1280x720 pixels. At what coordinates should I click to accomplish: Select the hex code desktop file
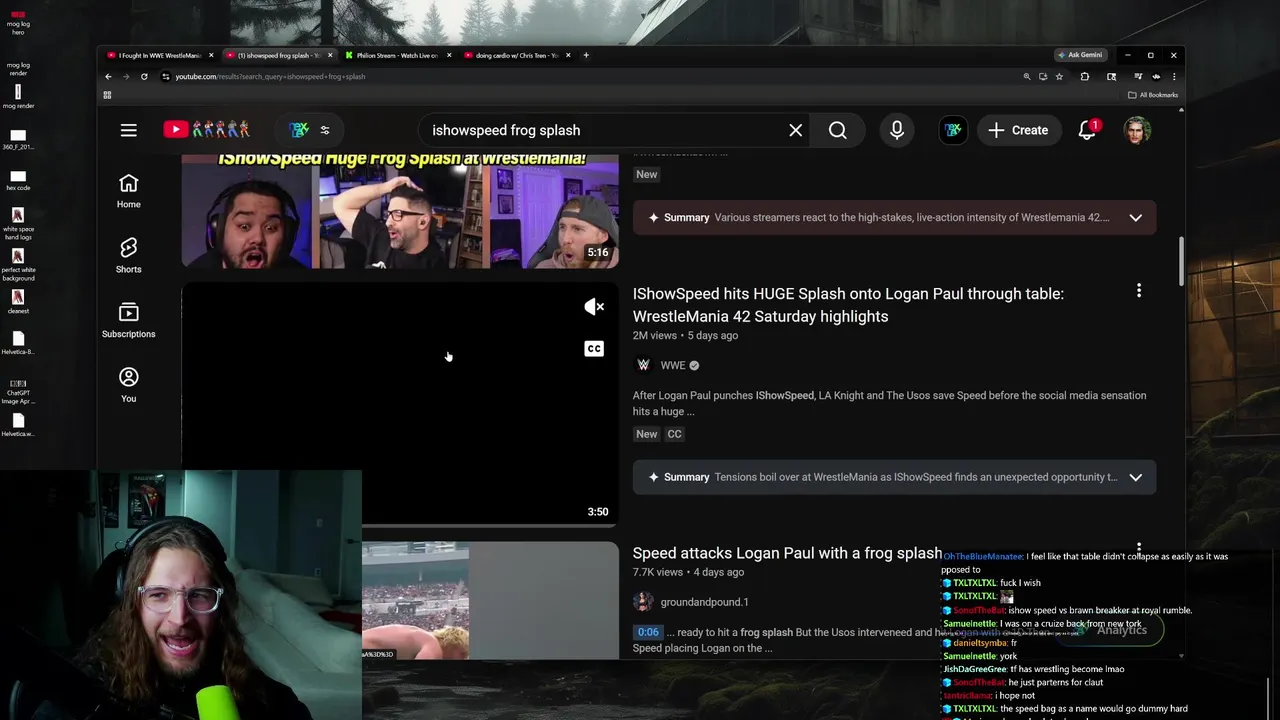(x=18, y=180)
